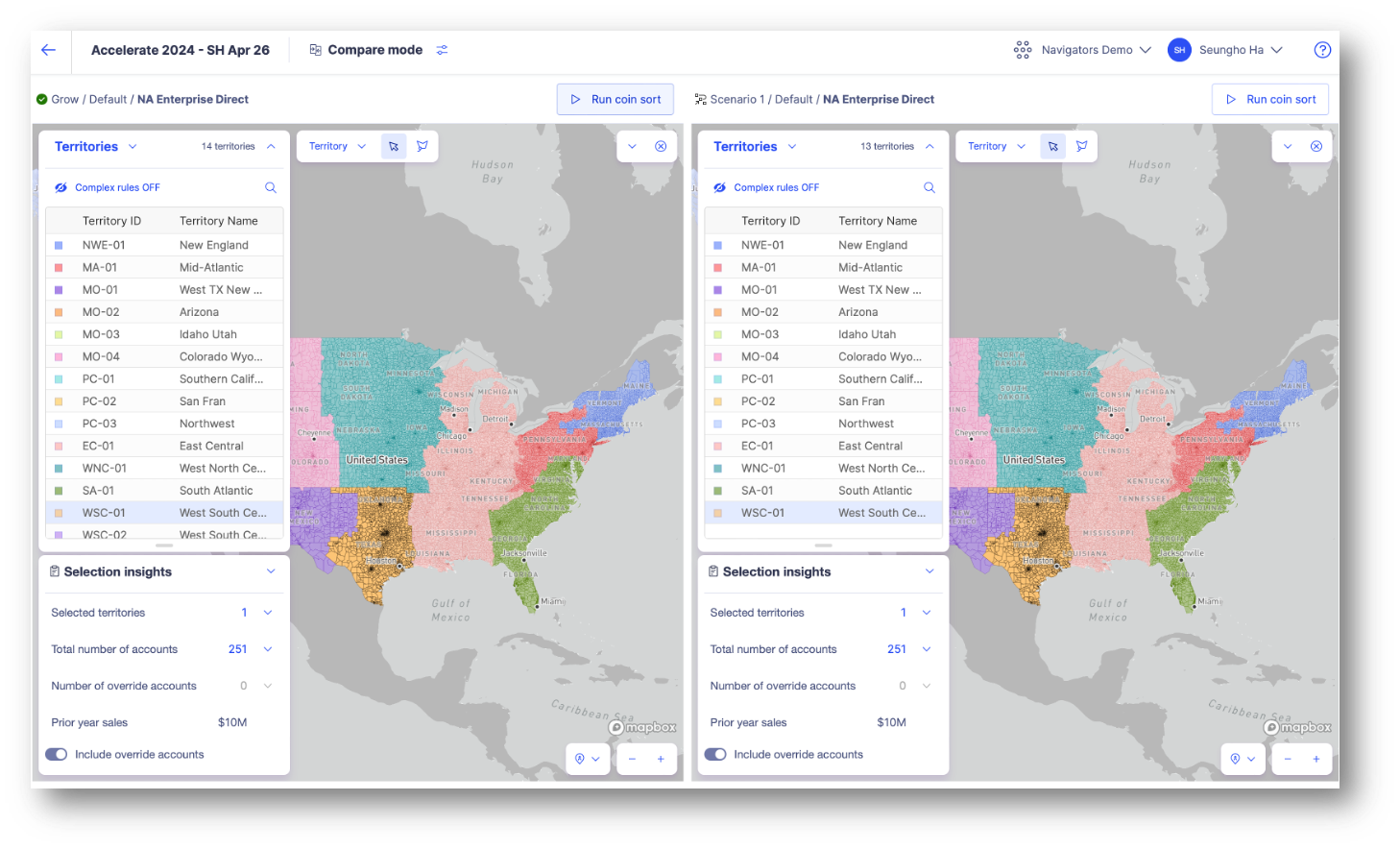This screenshot has height=849, width=1400.
Task: Click Territory ID header in right table
Action: click(770, 221)
